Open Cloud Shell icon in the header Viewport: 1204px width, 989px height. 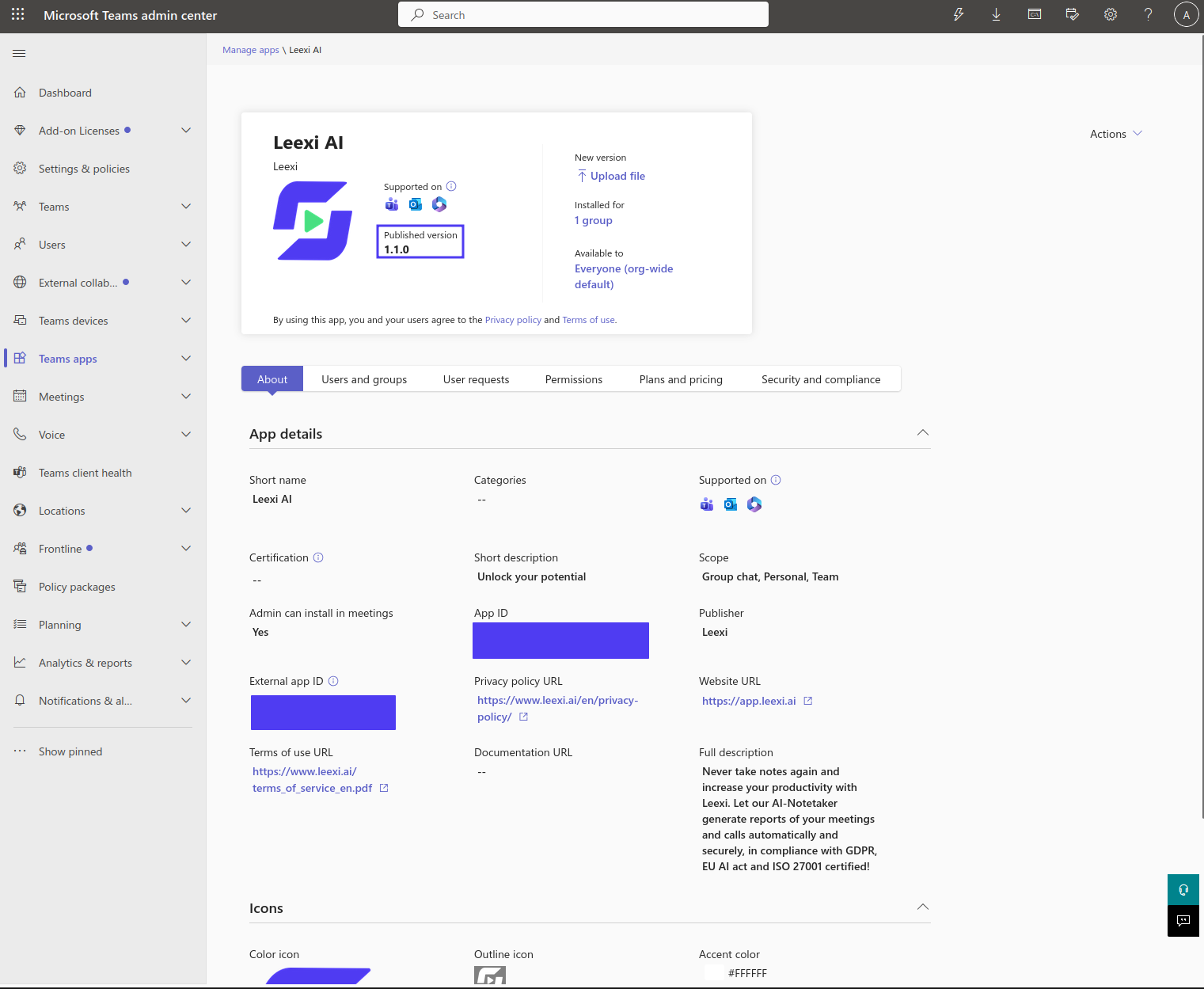tap(1034, 14)
